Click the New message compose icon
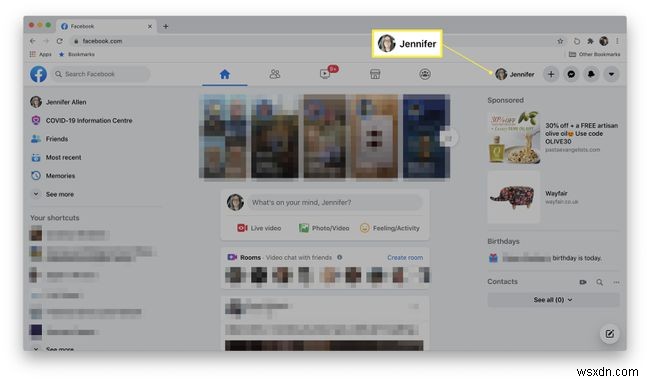Viewport: 650px width, 382px height. point(609,334)
